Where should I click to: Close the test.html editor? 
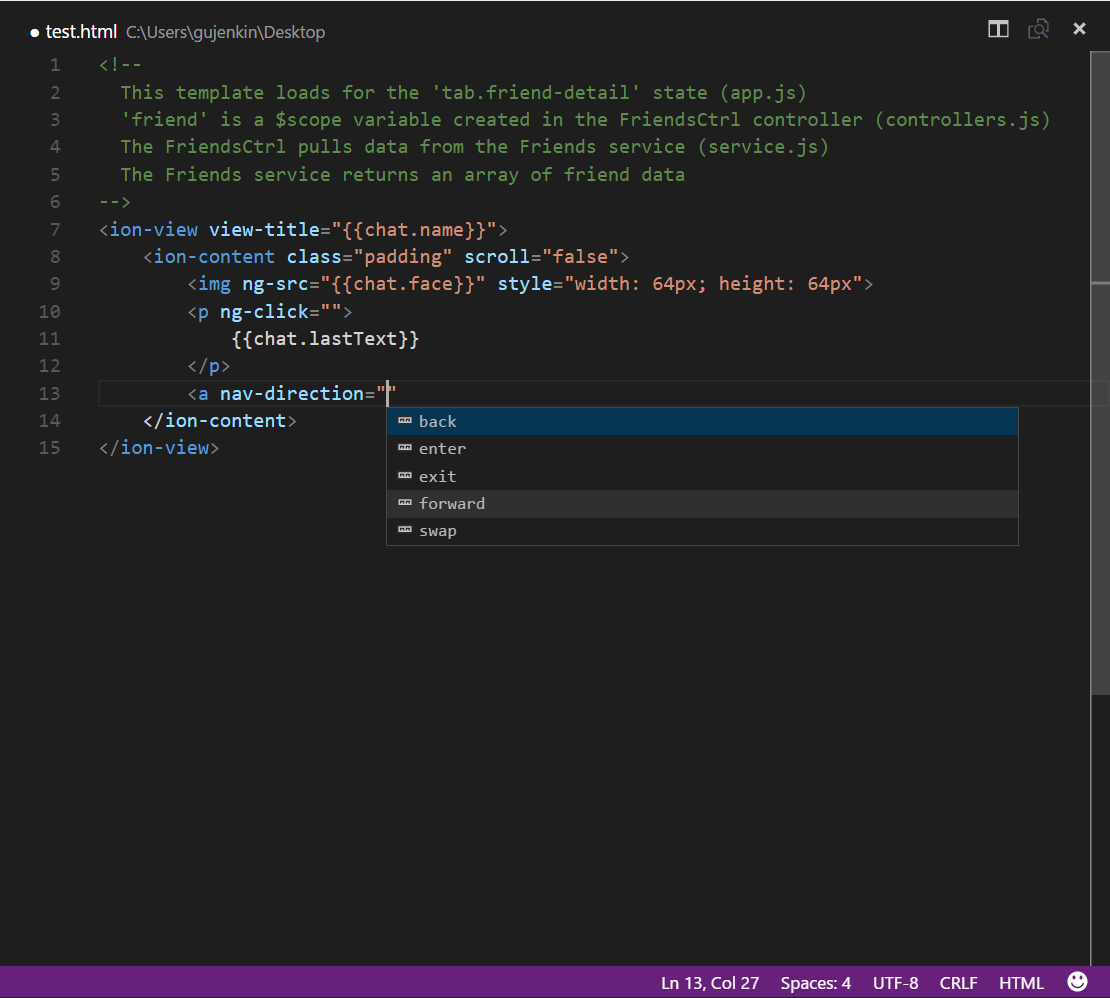(x=1079, y=29)
